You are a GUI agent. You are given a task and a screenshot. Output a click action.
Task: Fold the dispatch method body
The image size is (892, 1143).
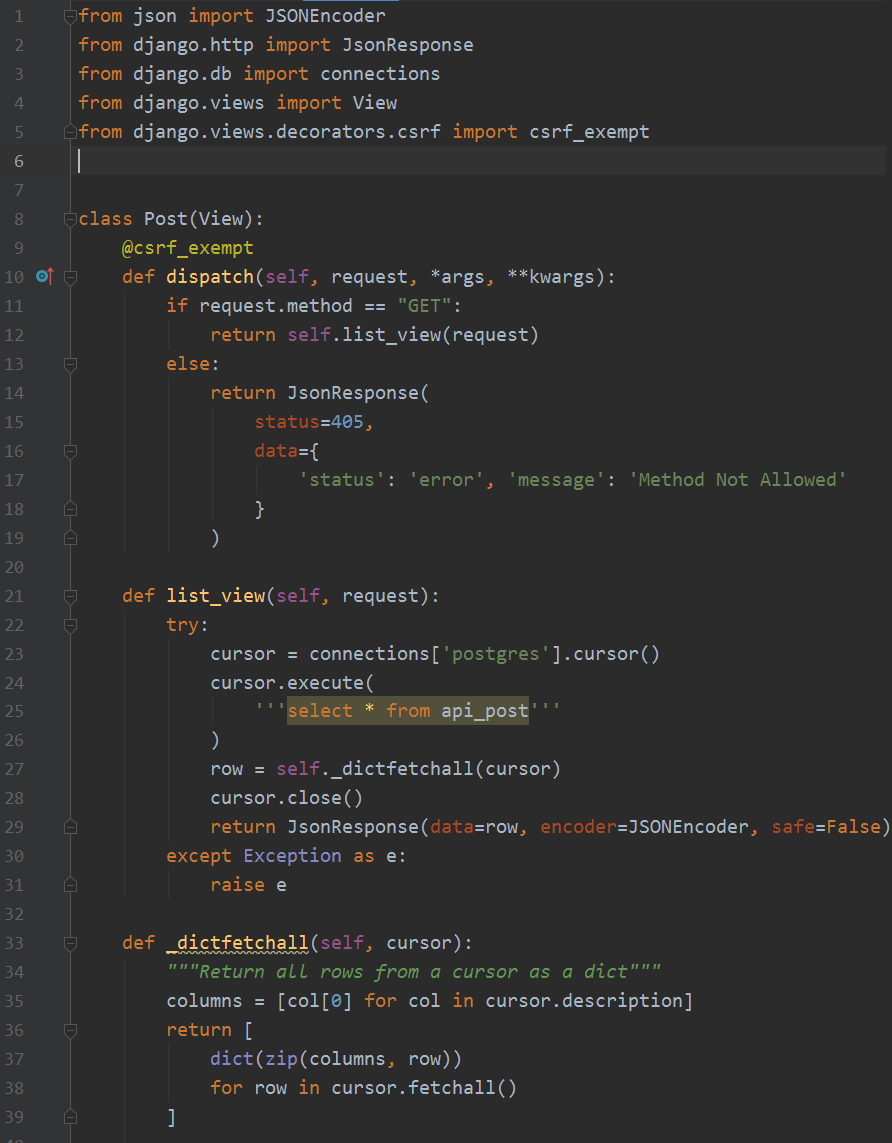pyautogui.click(x=70, y=277)
